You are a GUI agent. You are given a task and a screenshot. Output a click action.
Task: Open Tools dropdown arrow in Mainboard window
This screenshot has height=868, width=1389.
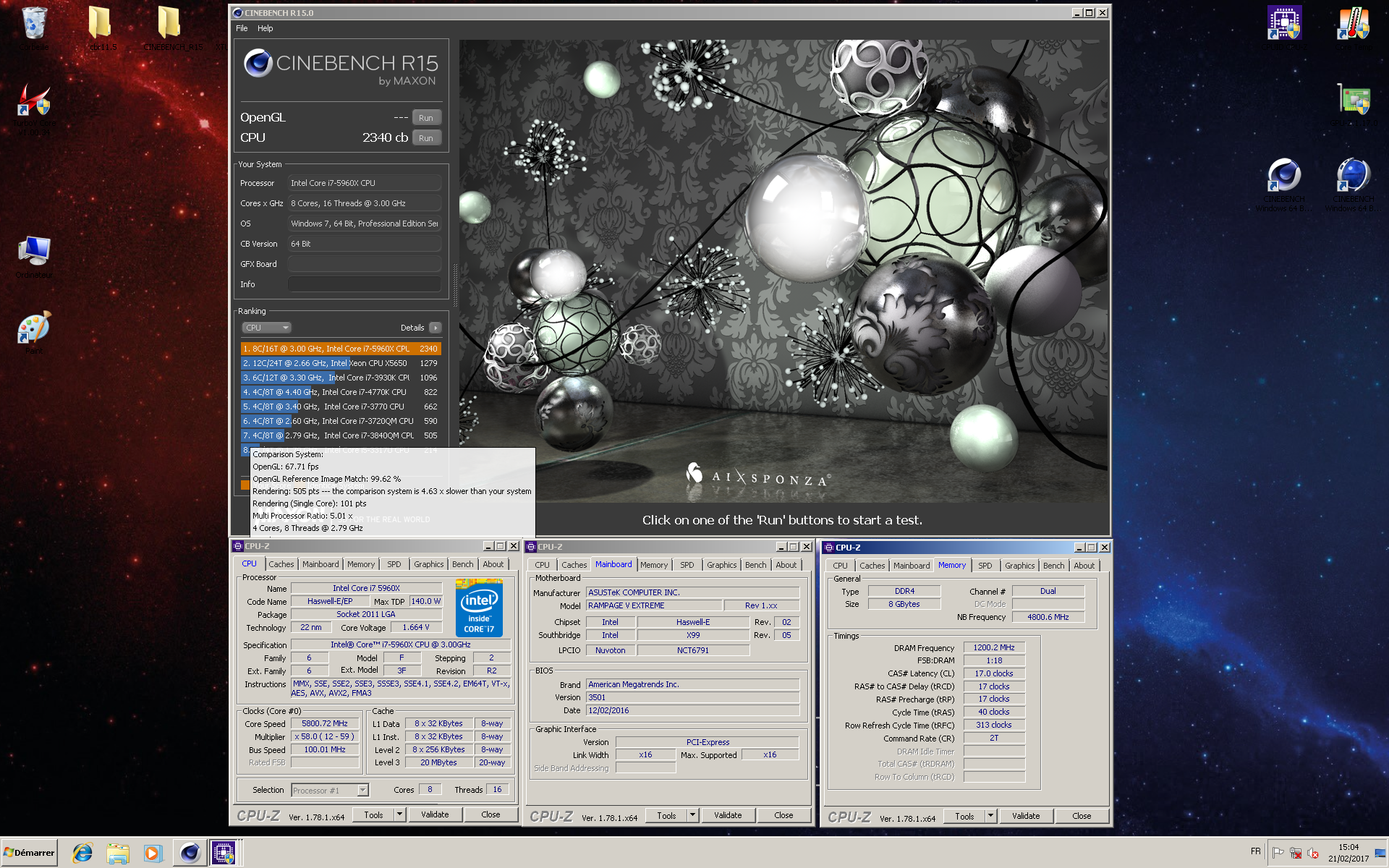pos(692,815)
